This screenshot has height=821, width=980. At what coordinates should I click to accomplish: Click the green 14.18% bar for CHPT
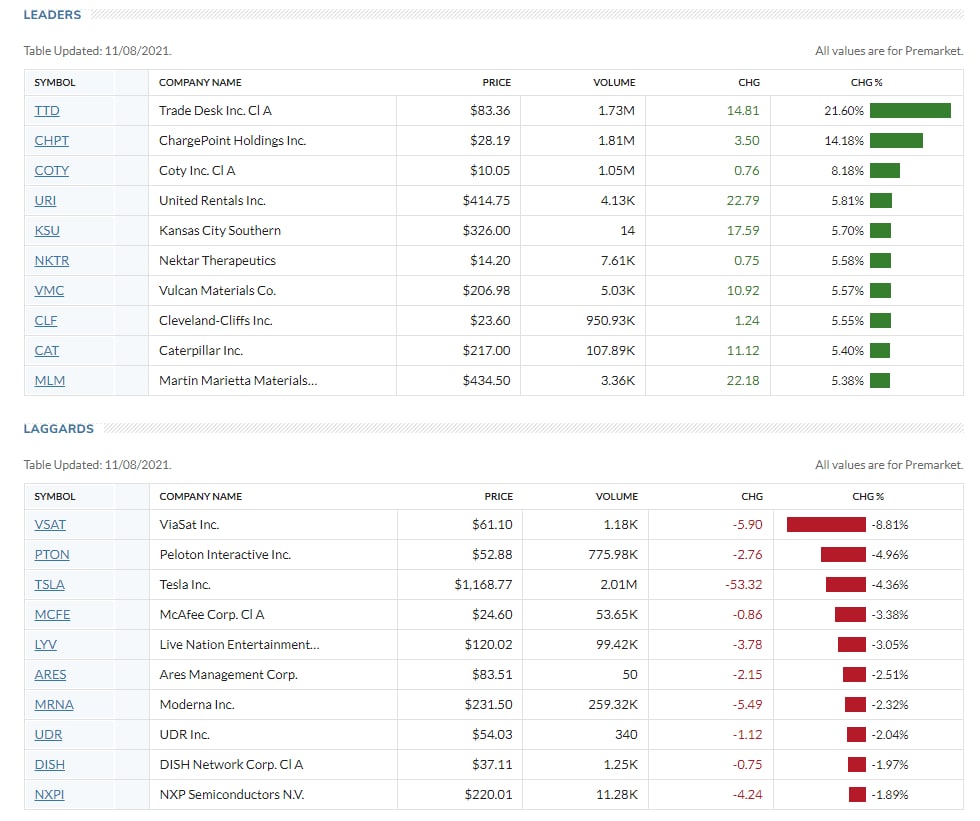click(896, 141)
